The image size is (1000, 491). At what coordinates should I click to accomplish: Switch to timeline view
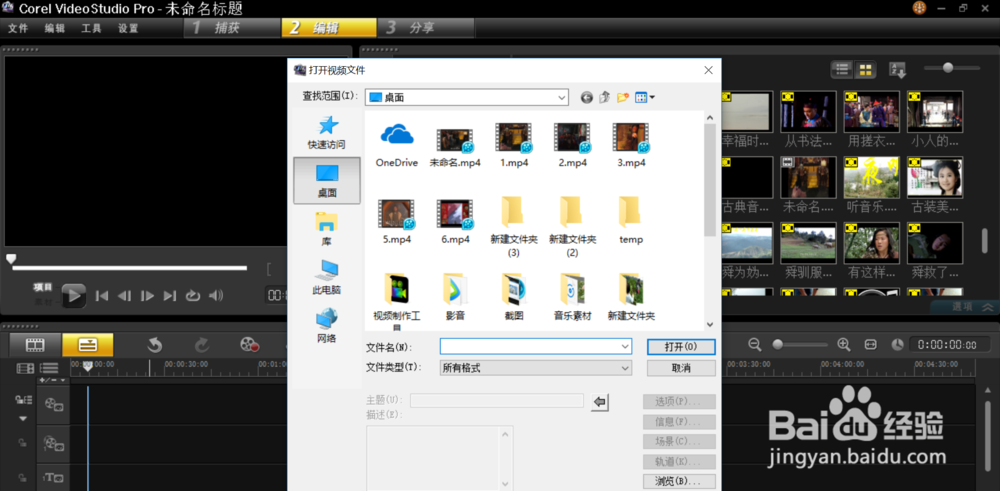[x=87, y=345]
